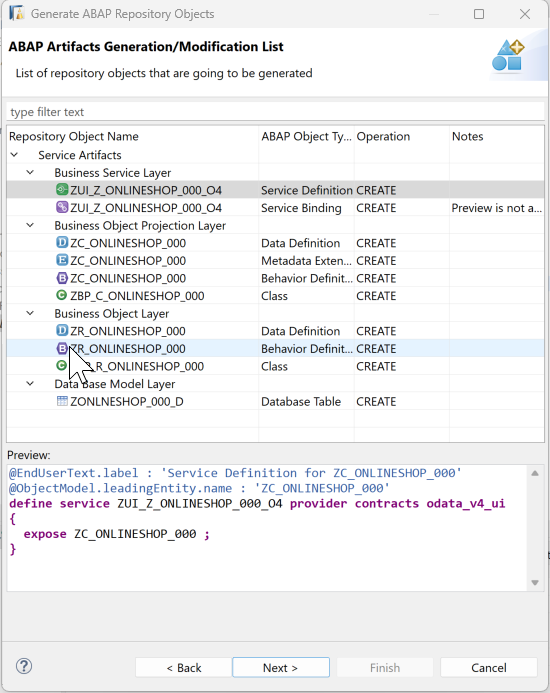Cancel the generation wizard
550x693 pixels.
point(489,667)
